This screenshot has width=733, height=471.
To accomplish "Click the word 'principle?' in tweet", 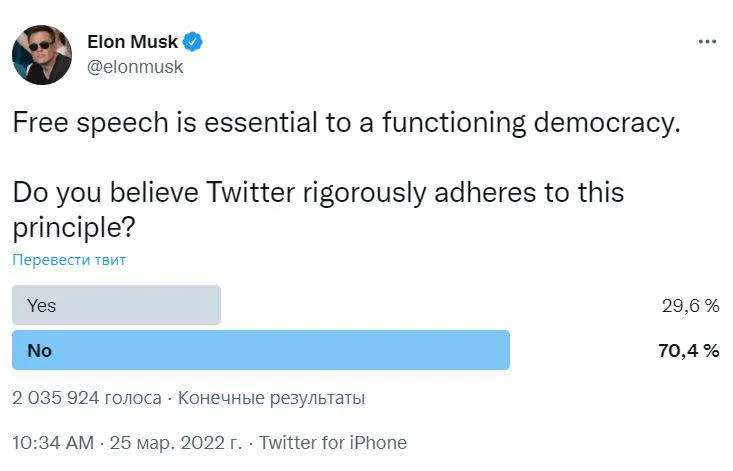I will click(x=74, y=228).
